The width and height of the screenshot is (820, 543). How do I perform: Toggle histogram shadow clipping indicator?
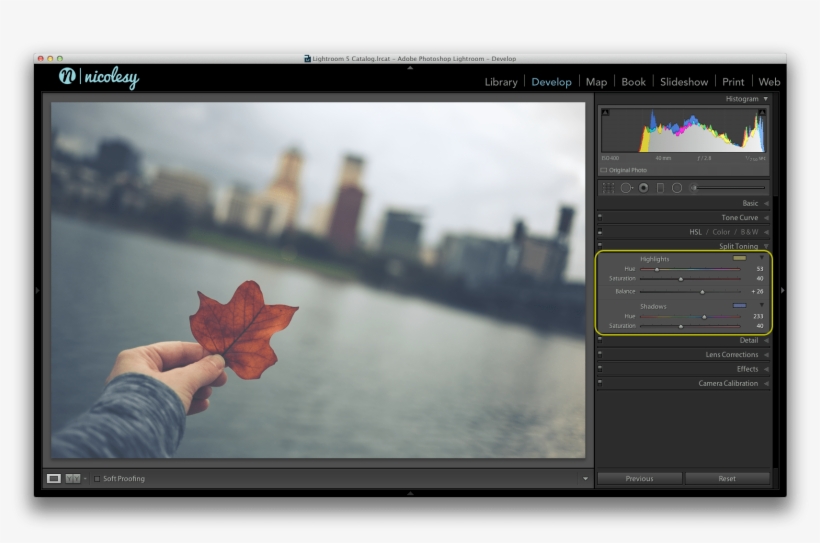[x=605, y=114]
